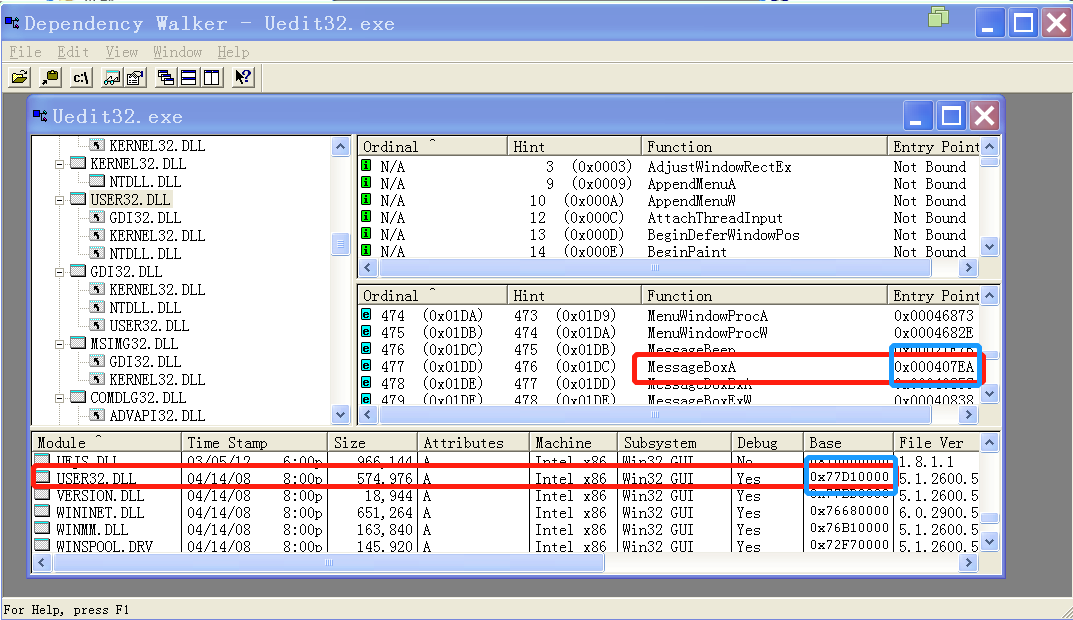The image size is (1073, 620).
Task: Click the external viewer glasses icon
Action: point(112,78)
